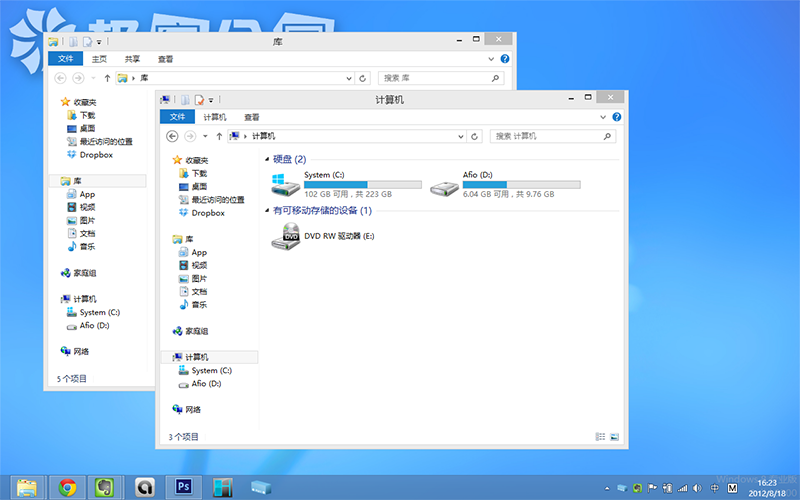Collapse the 硬盘 (2) group
The height and width of the screenshot is (500, 800).
(267, 159)
